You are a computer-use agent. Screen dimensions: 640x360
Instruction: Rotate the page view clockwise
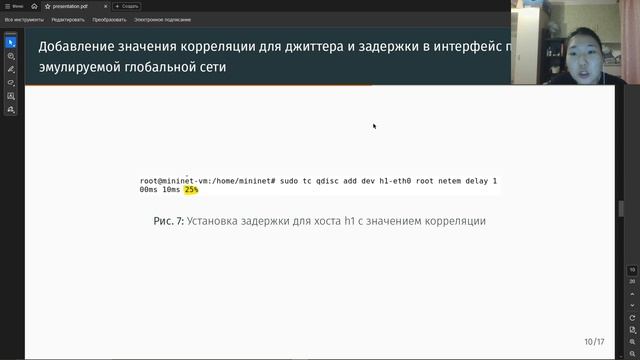click(632, 318)
